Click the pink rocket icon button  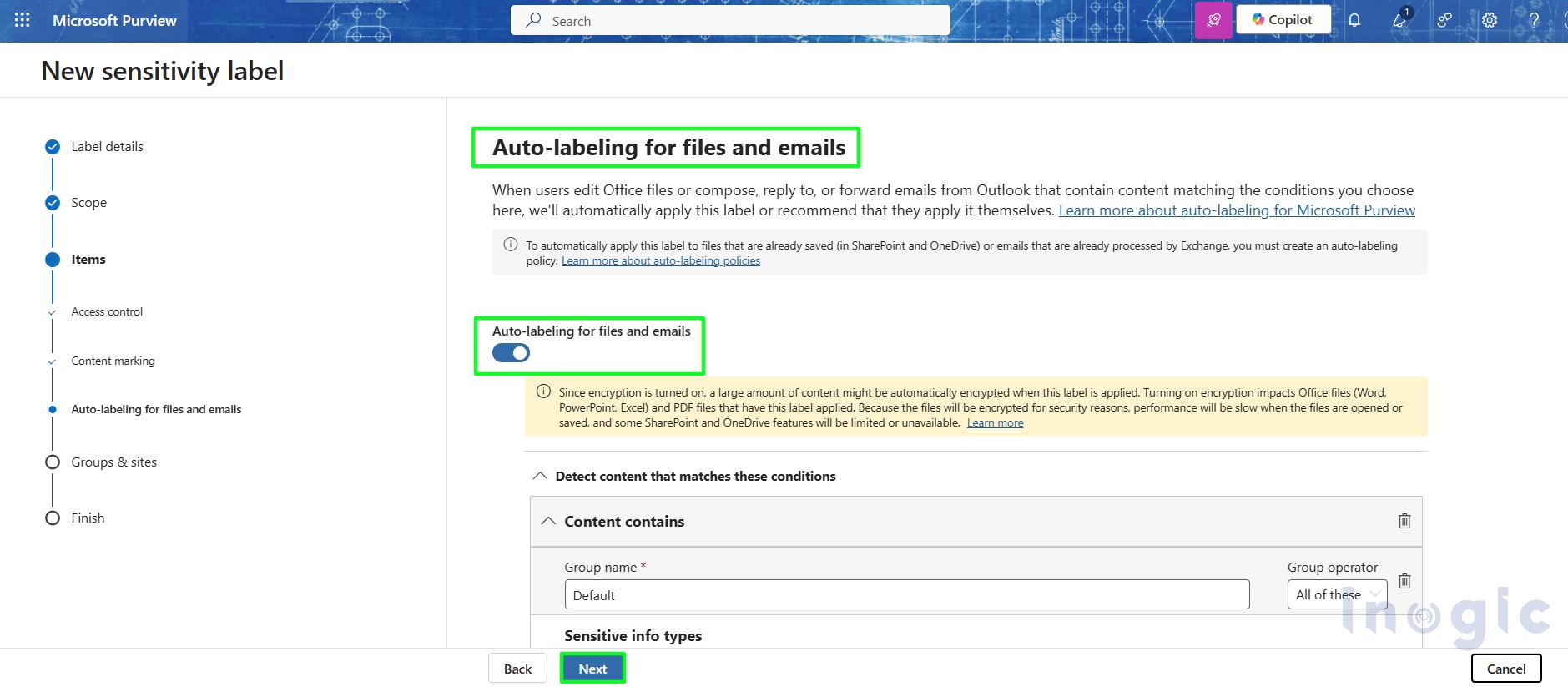pos(1213,20)
